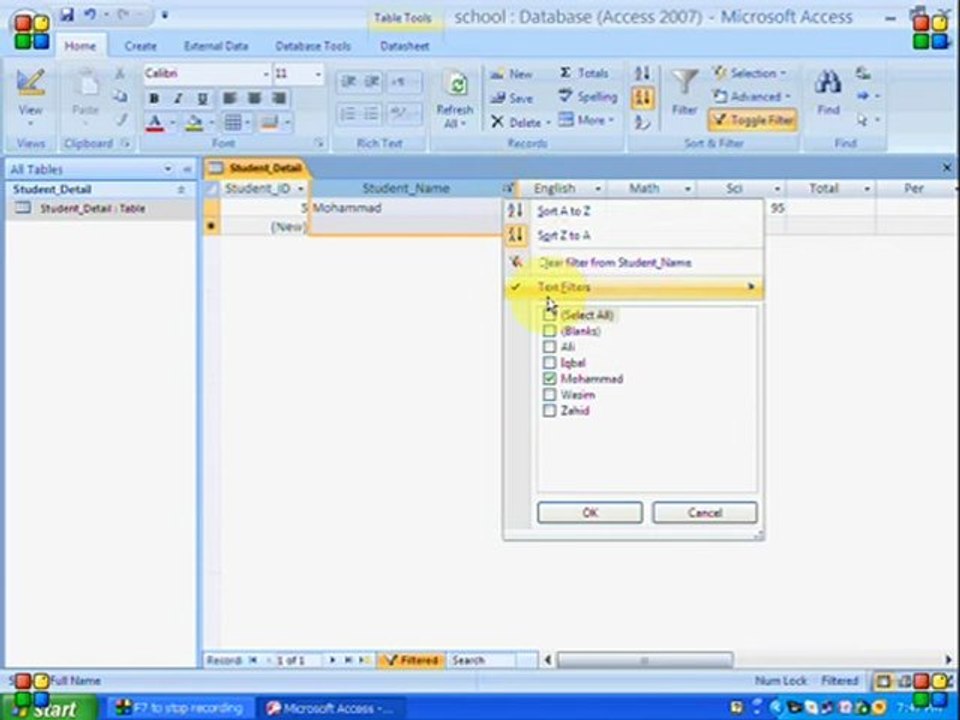Screen dimensions: 960x720
Task: Switch to Microsoft Access taskbar button
Action: point(331,708)
